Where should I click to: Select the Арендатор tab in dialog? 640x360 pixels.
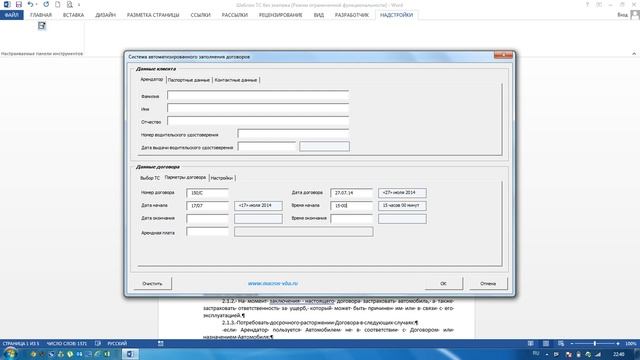pyautogui.click(x=151, y=80)
